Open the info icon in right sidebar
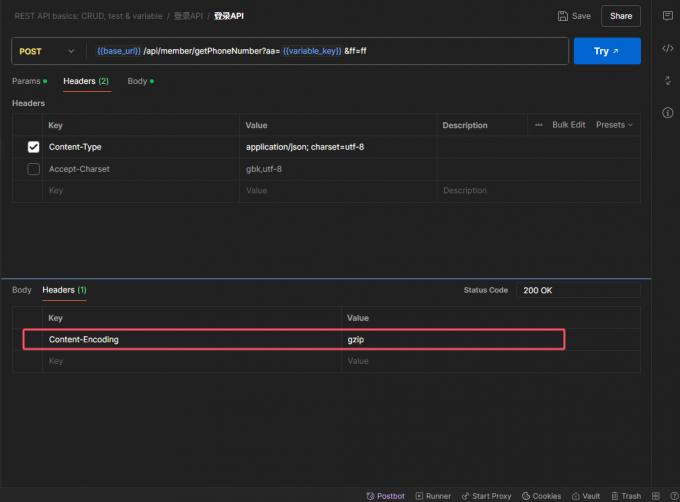This screenshot has width=680, height=502. (x=667, y=113)
